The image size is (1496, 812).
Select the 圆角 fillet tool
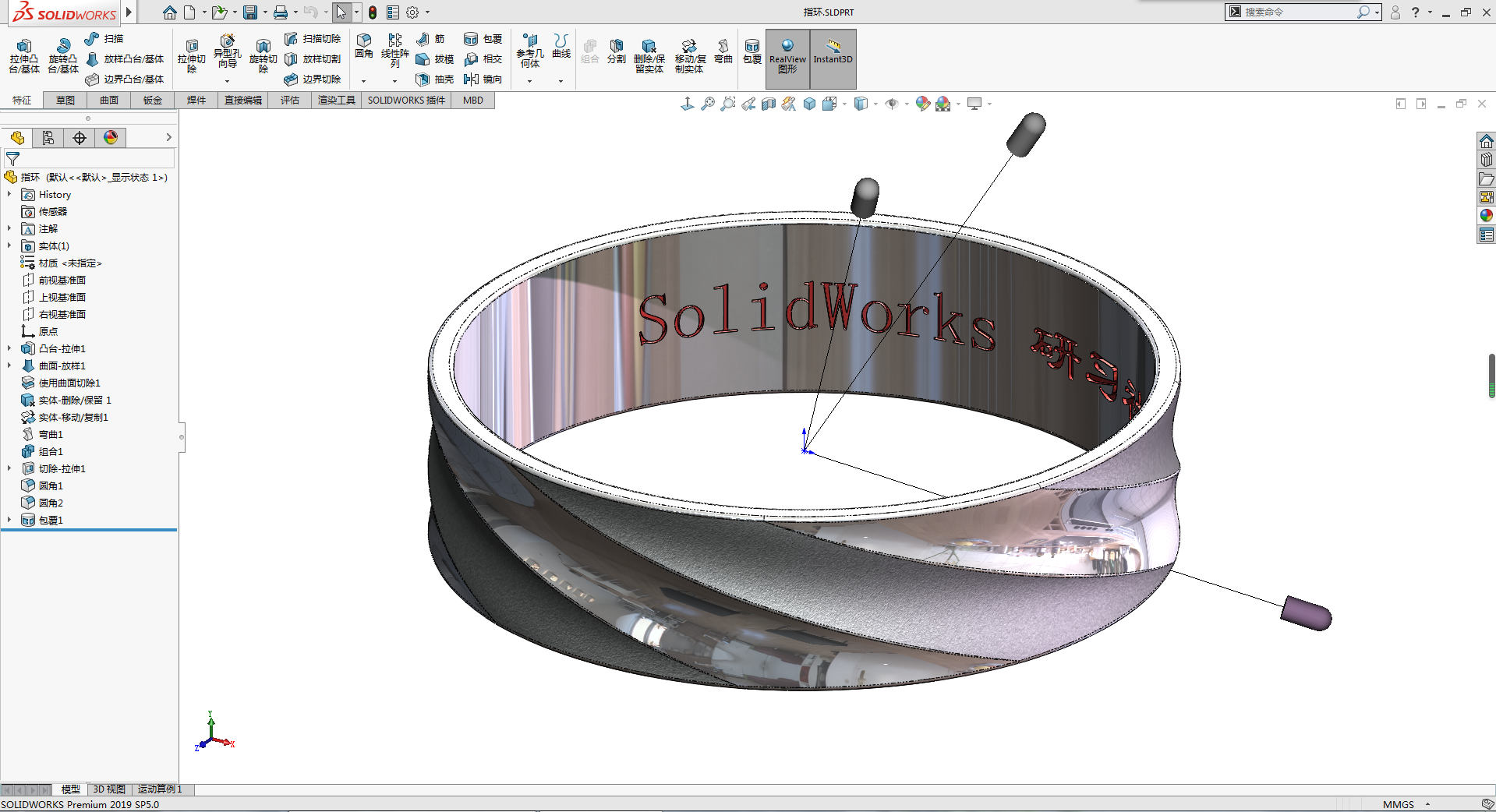point(364,46)
